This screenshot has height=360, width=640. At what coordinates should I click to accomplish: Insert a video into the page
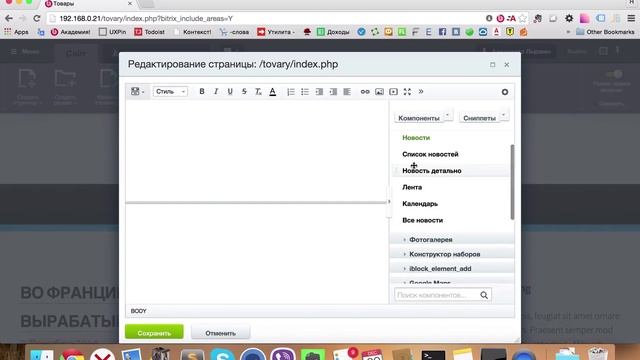coord(393,91)
